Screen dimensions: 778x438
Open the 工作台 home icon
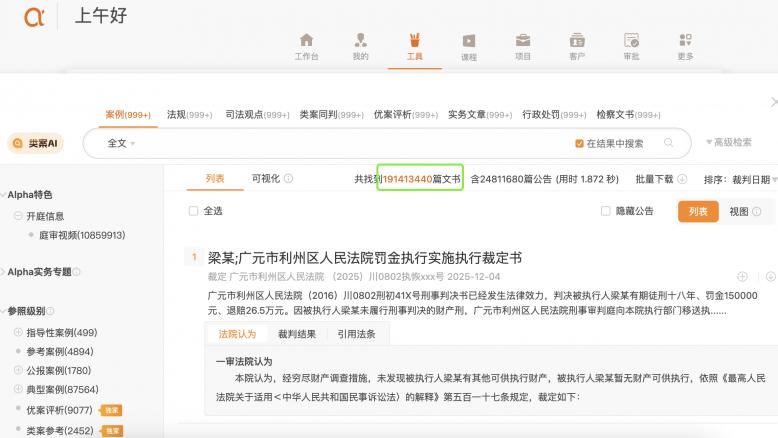pyautogui.click(x=307, y=40)
